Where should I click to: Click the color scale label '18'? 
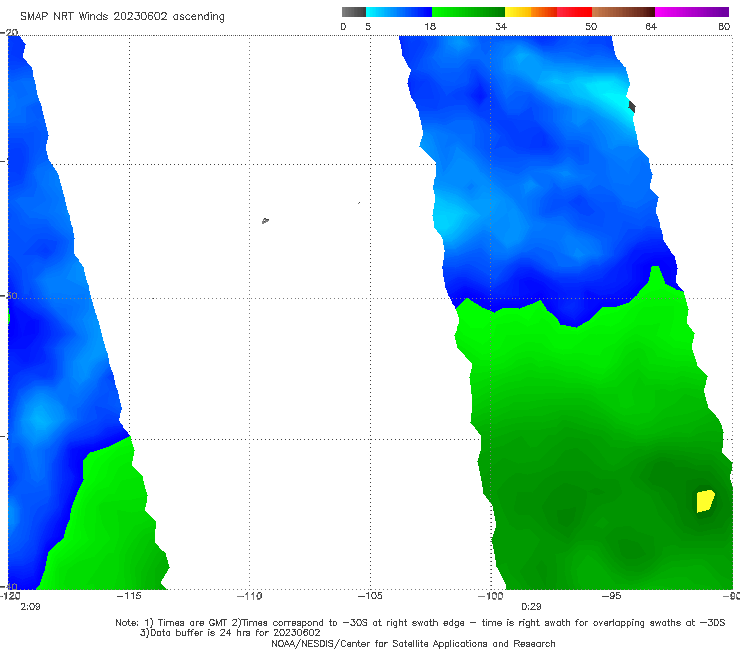(x=430, y=26)
